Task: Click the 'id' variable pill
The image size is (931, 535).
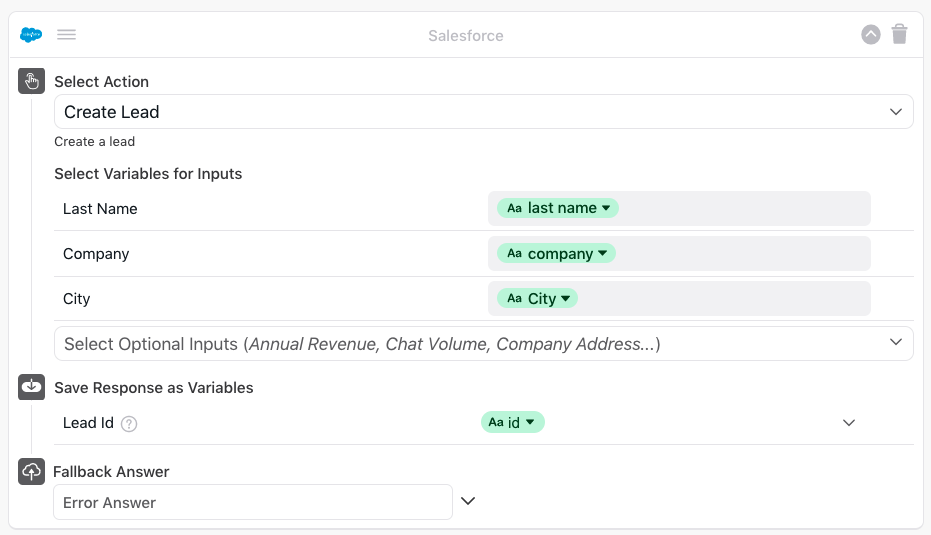Action: [513, 423]
